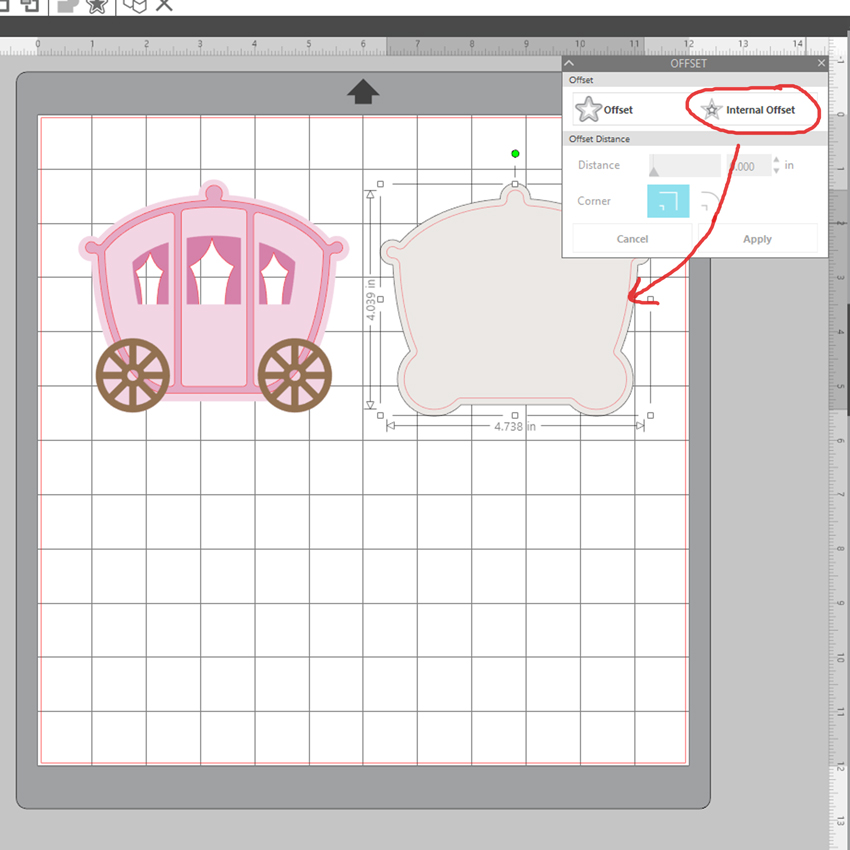Select the rounded corner style
This screenshot has height=850, width=850.
tap(709, 201)
